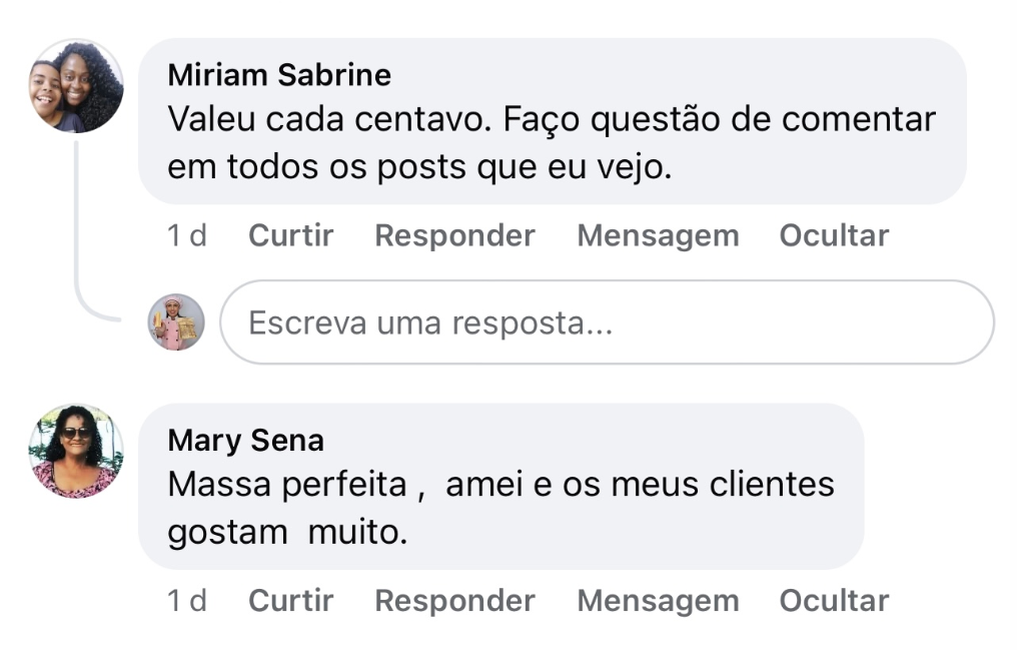The height and width of the screenshot is (650, 1024).
Task: Curtir Mary Sena's comment
Action: 291,601
